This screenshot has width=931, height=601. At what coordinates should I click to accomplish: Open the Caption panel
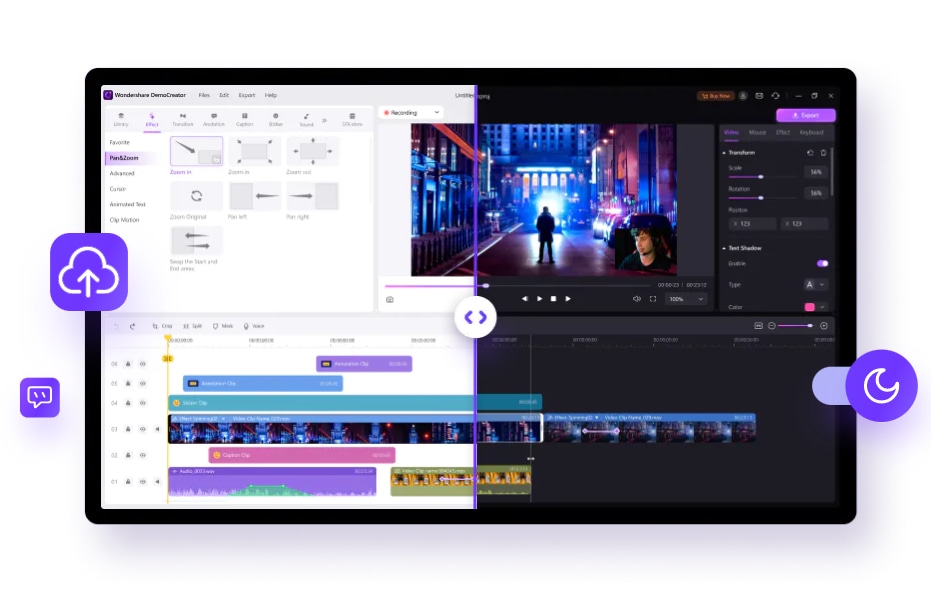246,119
